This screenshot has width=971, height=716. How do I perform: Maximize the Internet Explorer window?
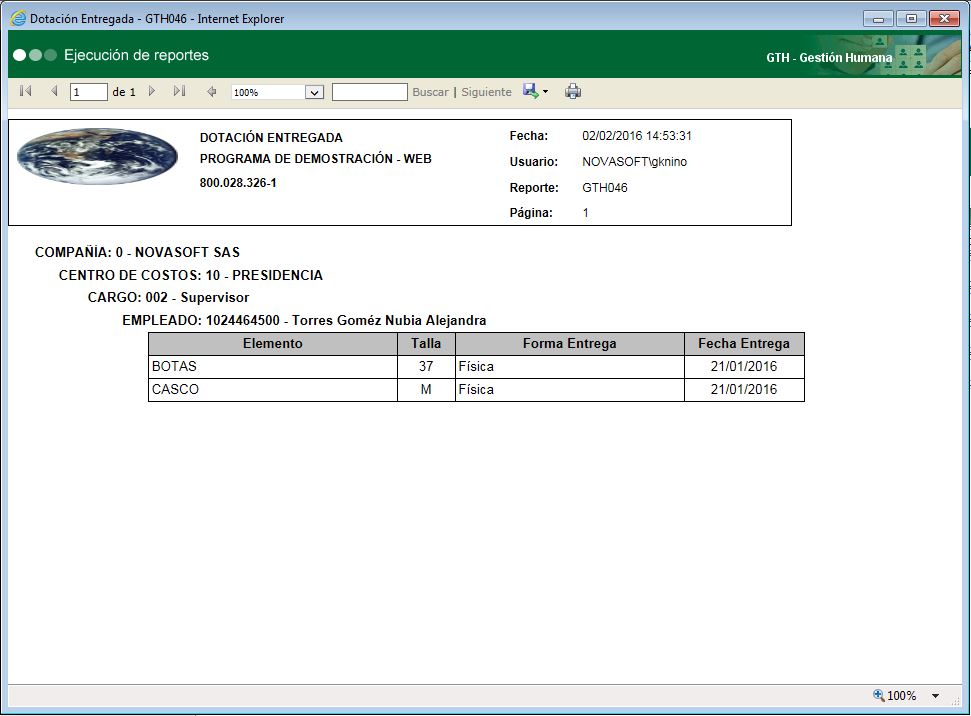pos(911,19)
